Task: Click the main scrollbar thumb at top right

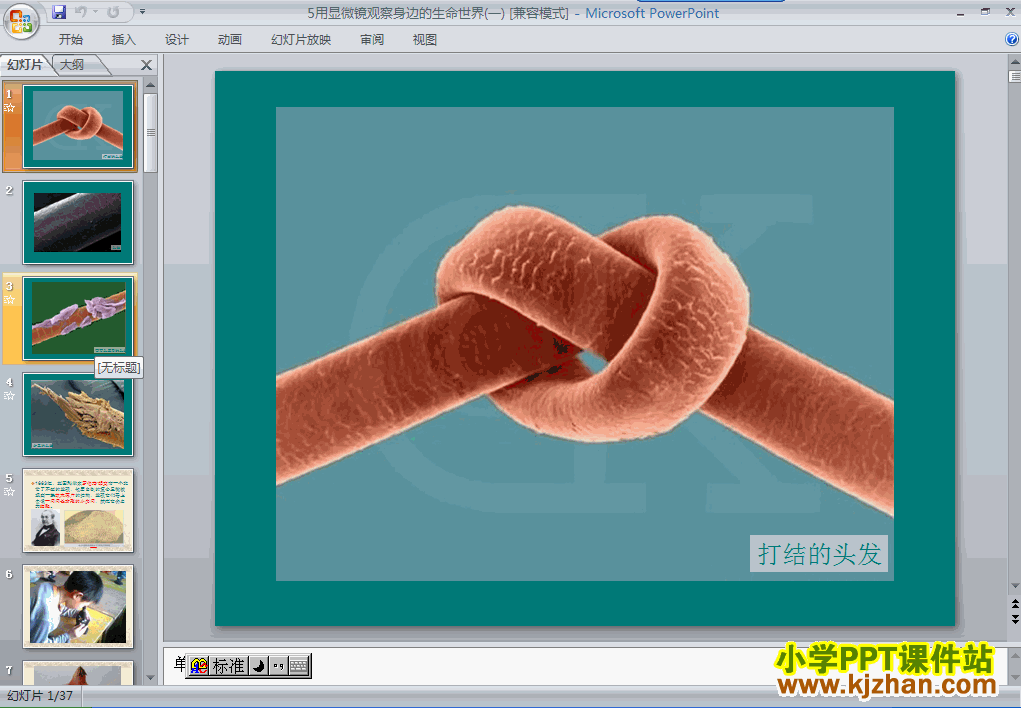Action: point(1014,76)
